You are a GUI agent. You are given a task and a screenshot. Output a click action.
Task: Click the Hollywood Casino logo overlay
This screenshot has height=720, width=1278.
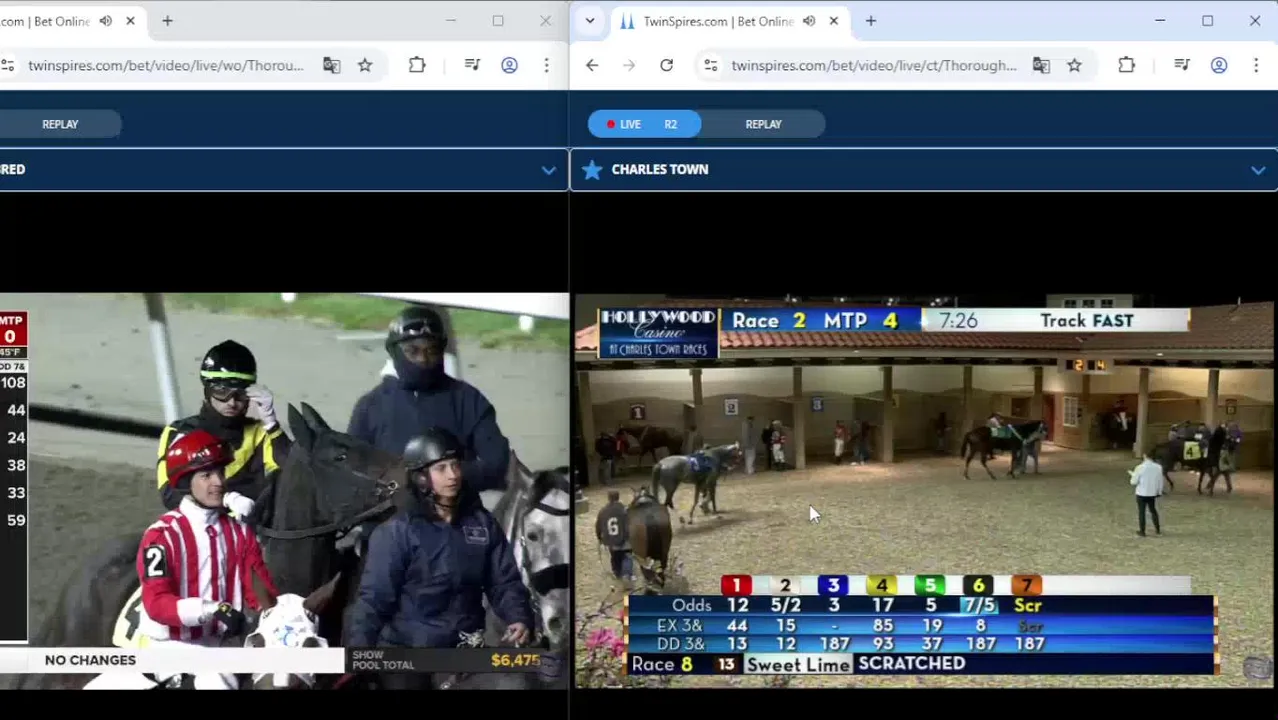(x=658, y=333)
